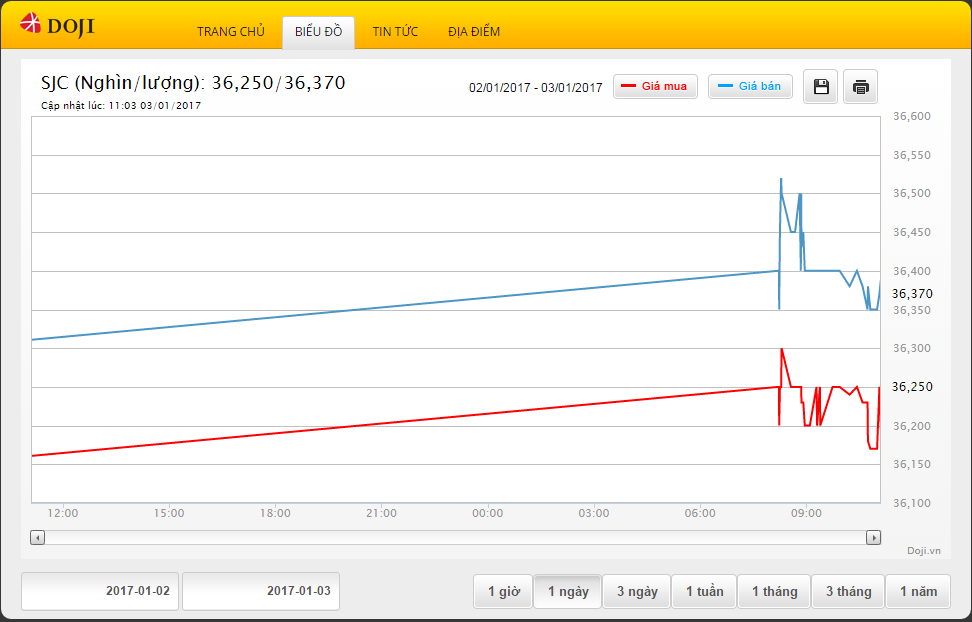Switch the chart to 1 tuần
This screenshot has width=972, height=622.
tap(704, 592)
